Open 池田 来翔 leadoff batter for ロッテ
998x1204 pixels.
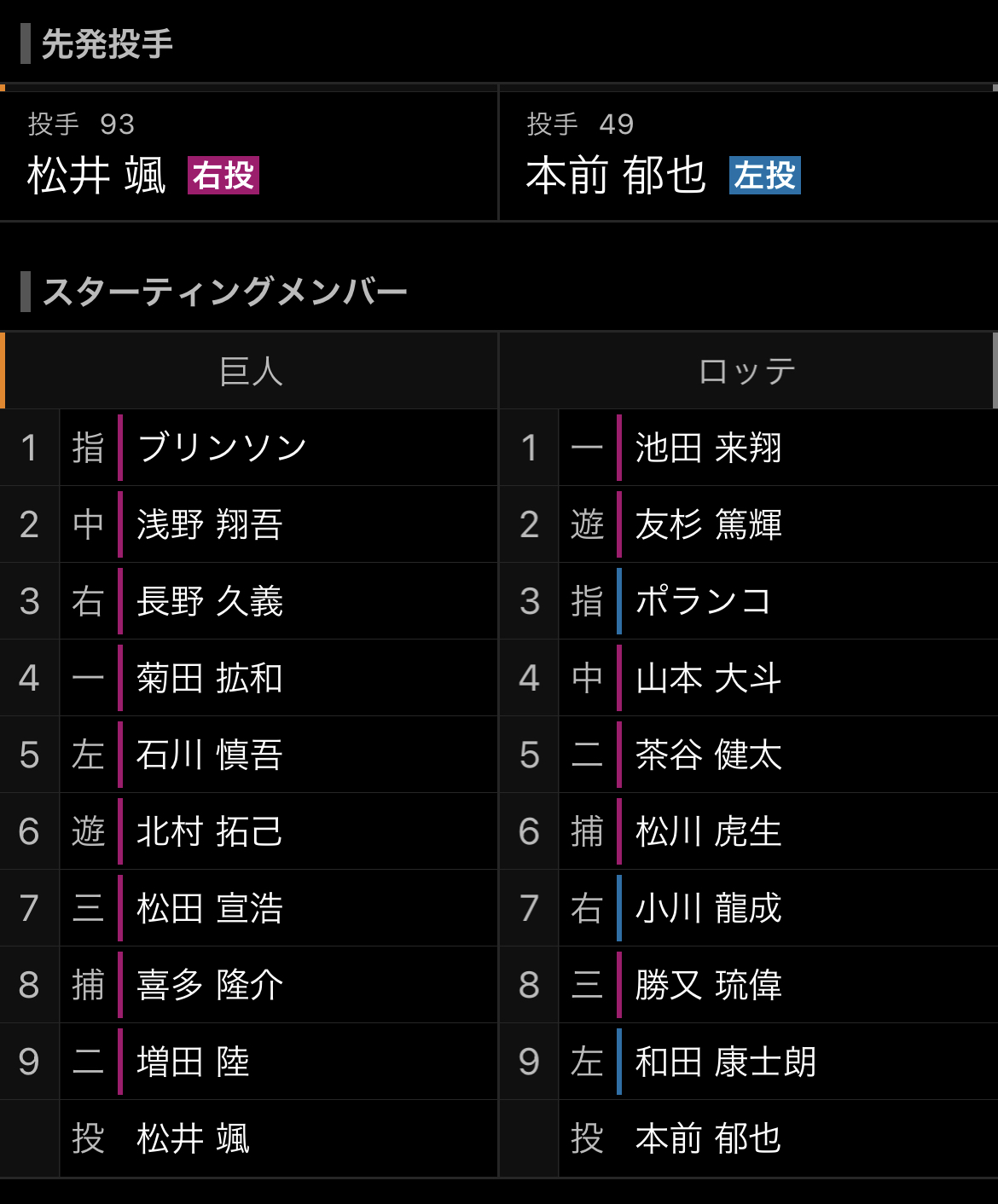pyautogui.click(x=708, y=448)
